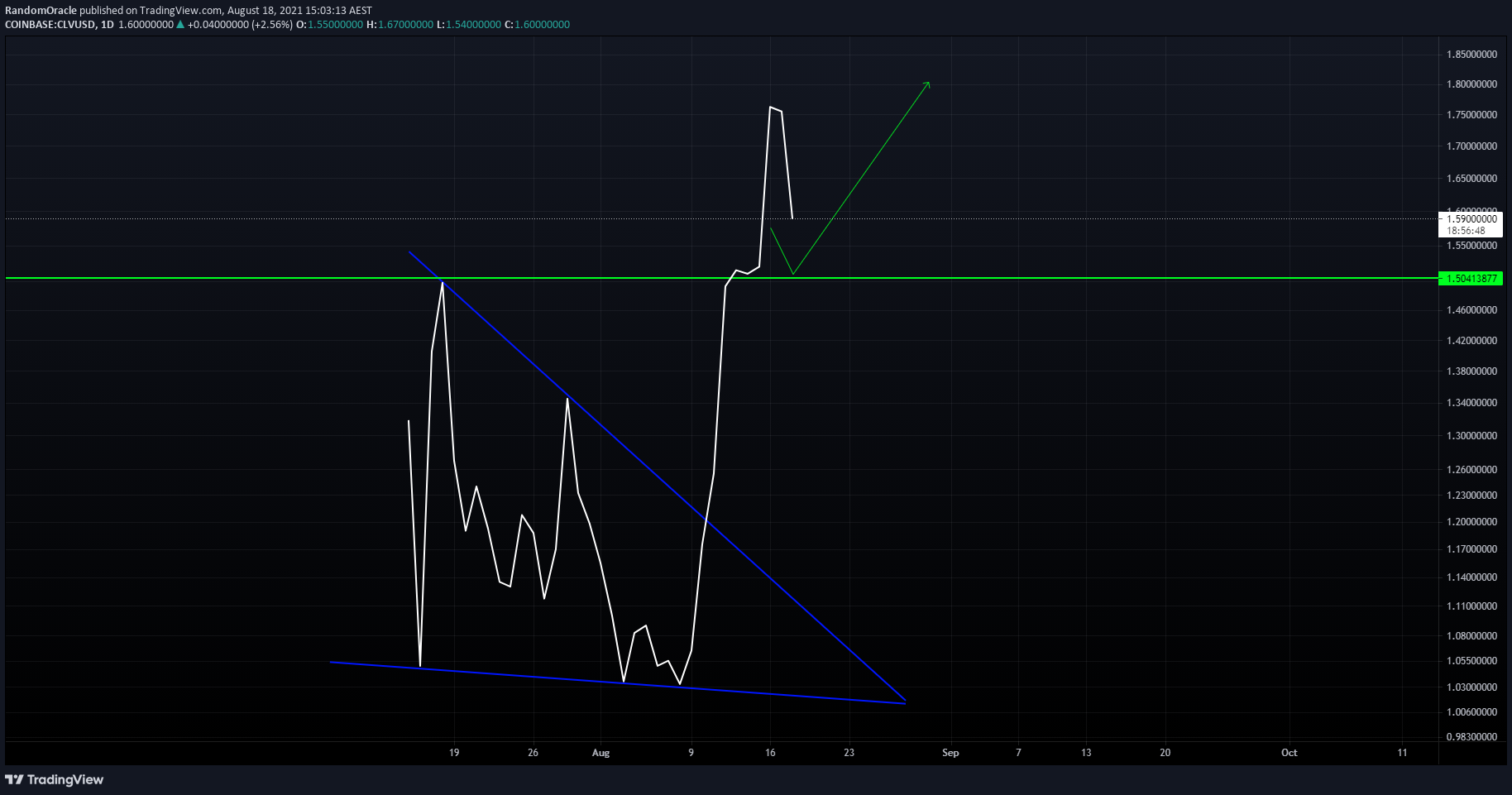The height and width of the screenshot is (795, 1512).
Task: Click 1.55000000 on the price axis
Action: (1471, 246)
